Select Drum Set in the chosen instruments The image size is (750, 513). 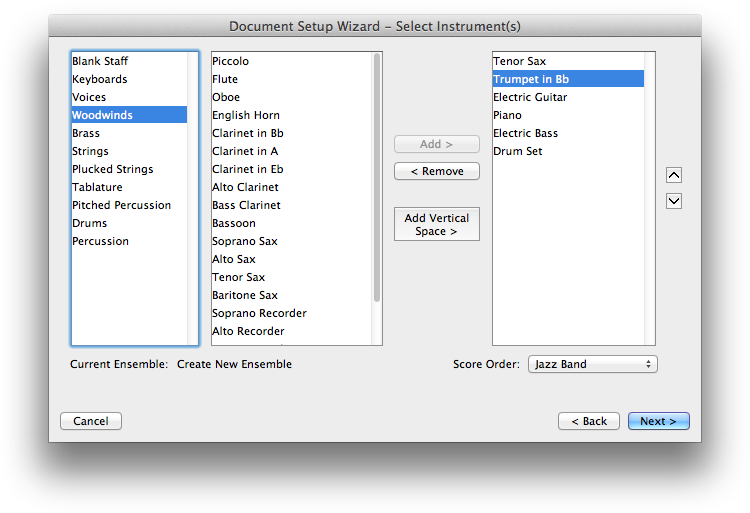(518, 151)
